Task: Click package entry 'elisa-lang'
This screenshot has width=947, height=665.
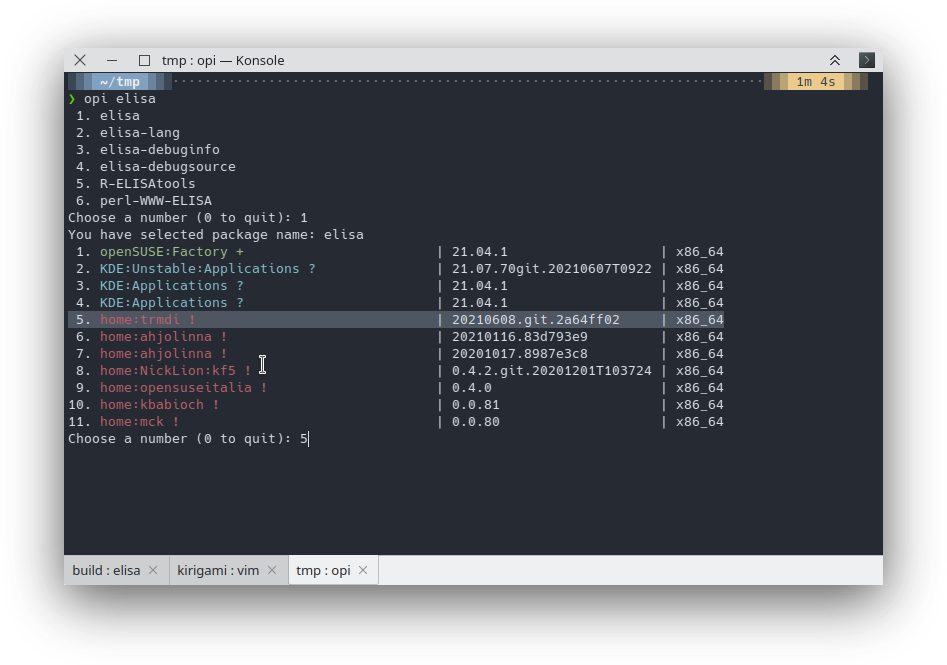Action: 140,132
